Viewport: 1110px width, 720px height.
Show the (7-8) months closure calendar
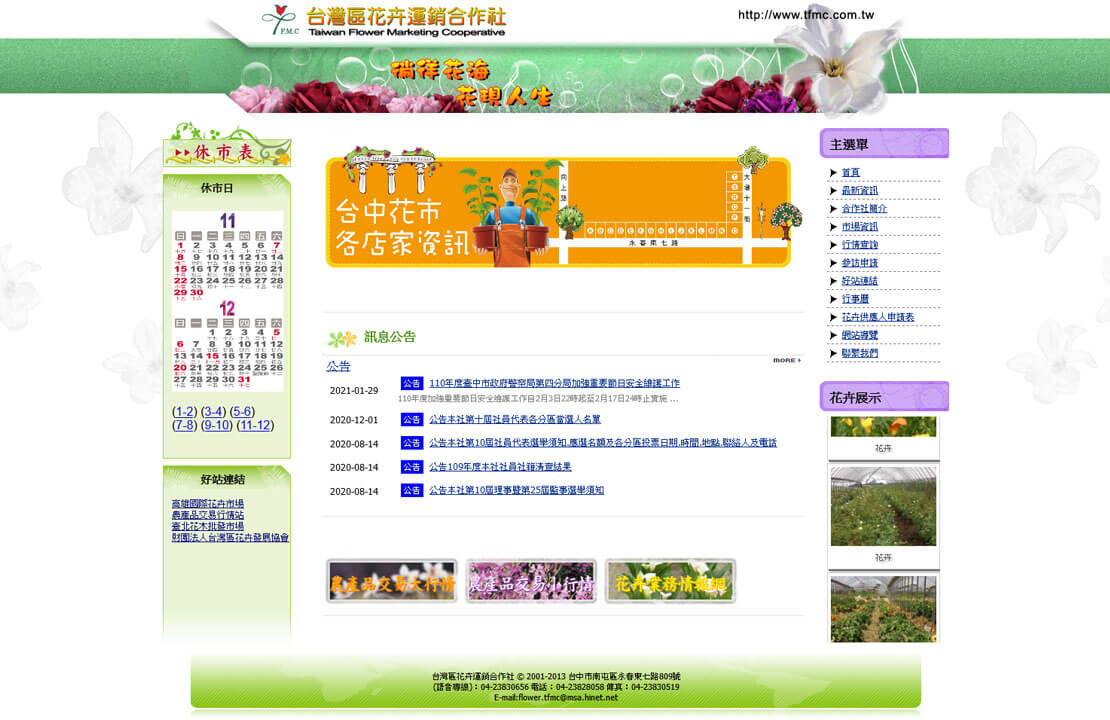(x=185, y=425)
